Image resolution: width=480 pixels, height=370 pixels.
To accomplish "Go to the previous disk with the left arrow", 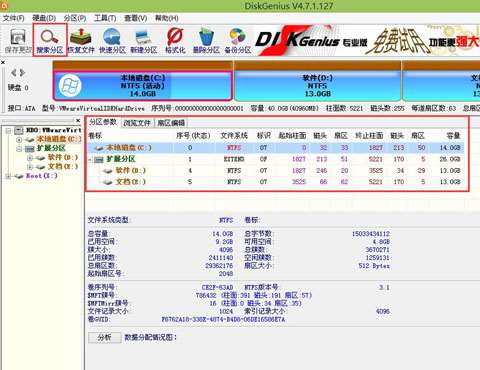I will click(14, 73).
